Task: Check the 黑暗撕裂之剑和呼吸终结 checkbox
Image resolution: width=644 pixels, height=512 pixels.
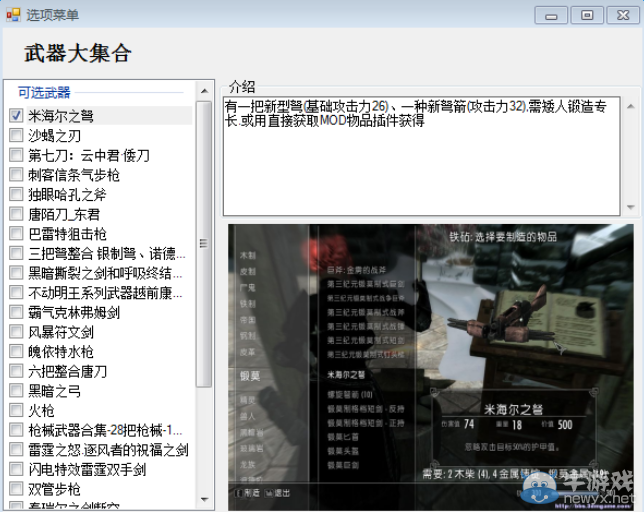Action: coord(16,273)
